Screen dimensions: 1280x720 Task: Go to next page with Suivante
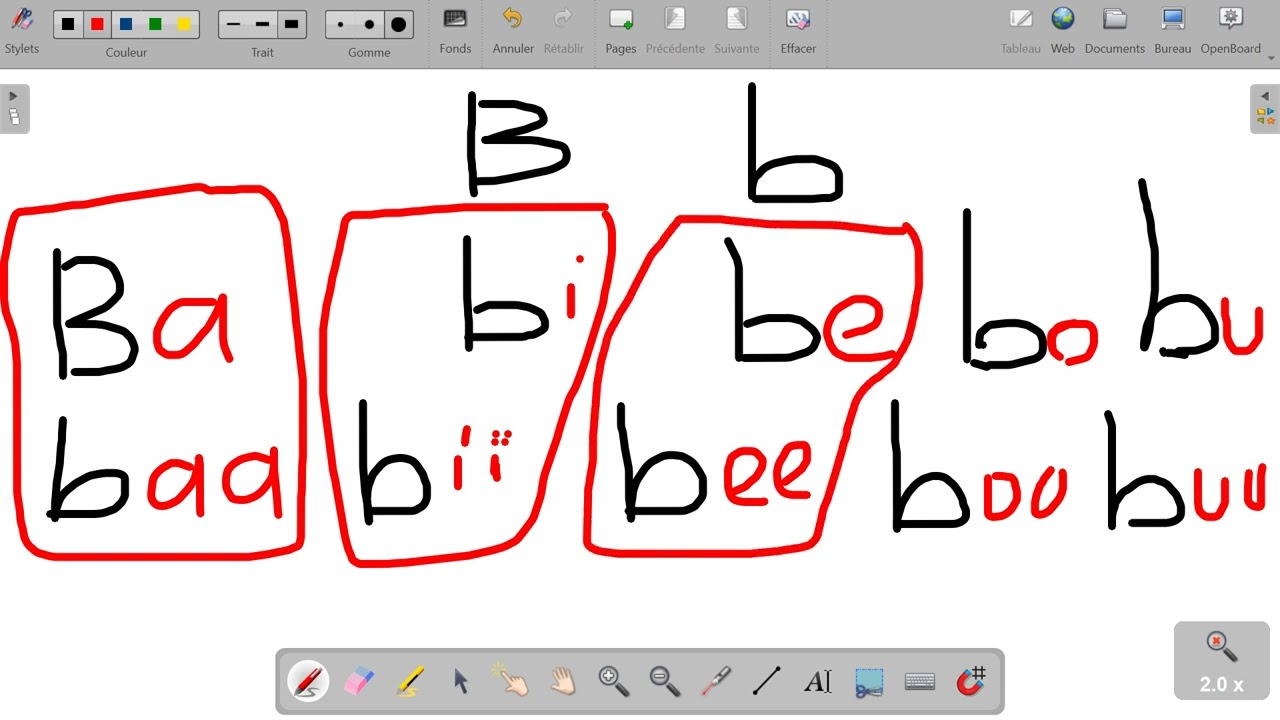point(737,30)
